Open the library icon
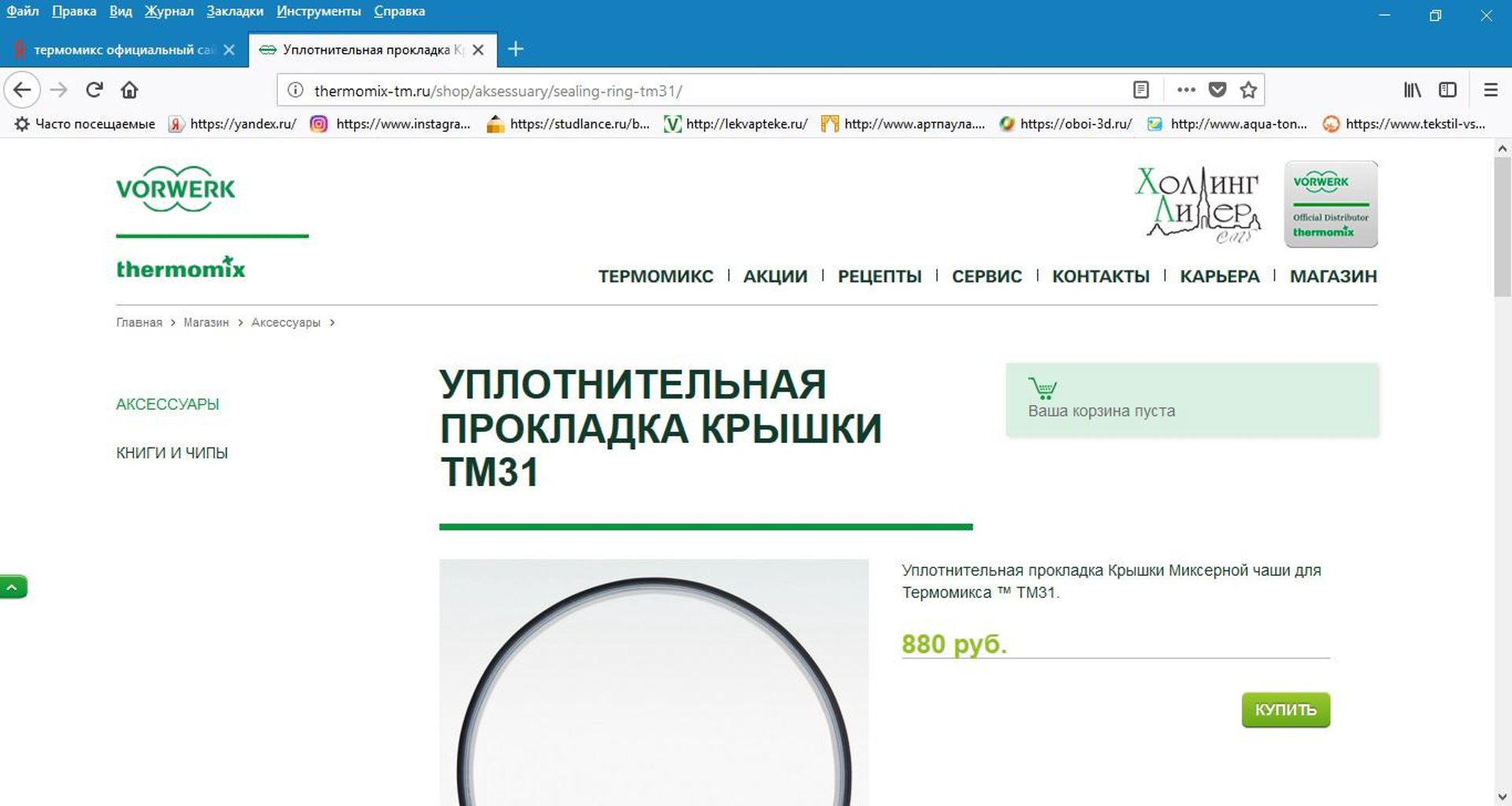Viewport: 1512px width, 806px height. (1413, 90)
